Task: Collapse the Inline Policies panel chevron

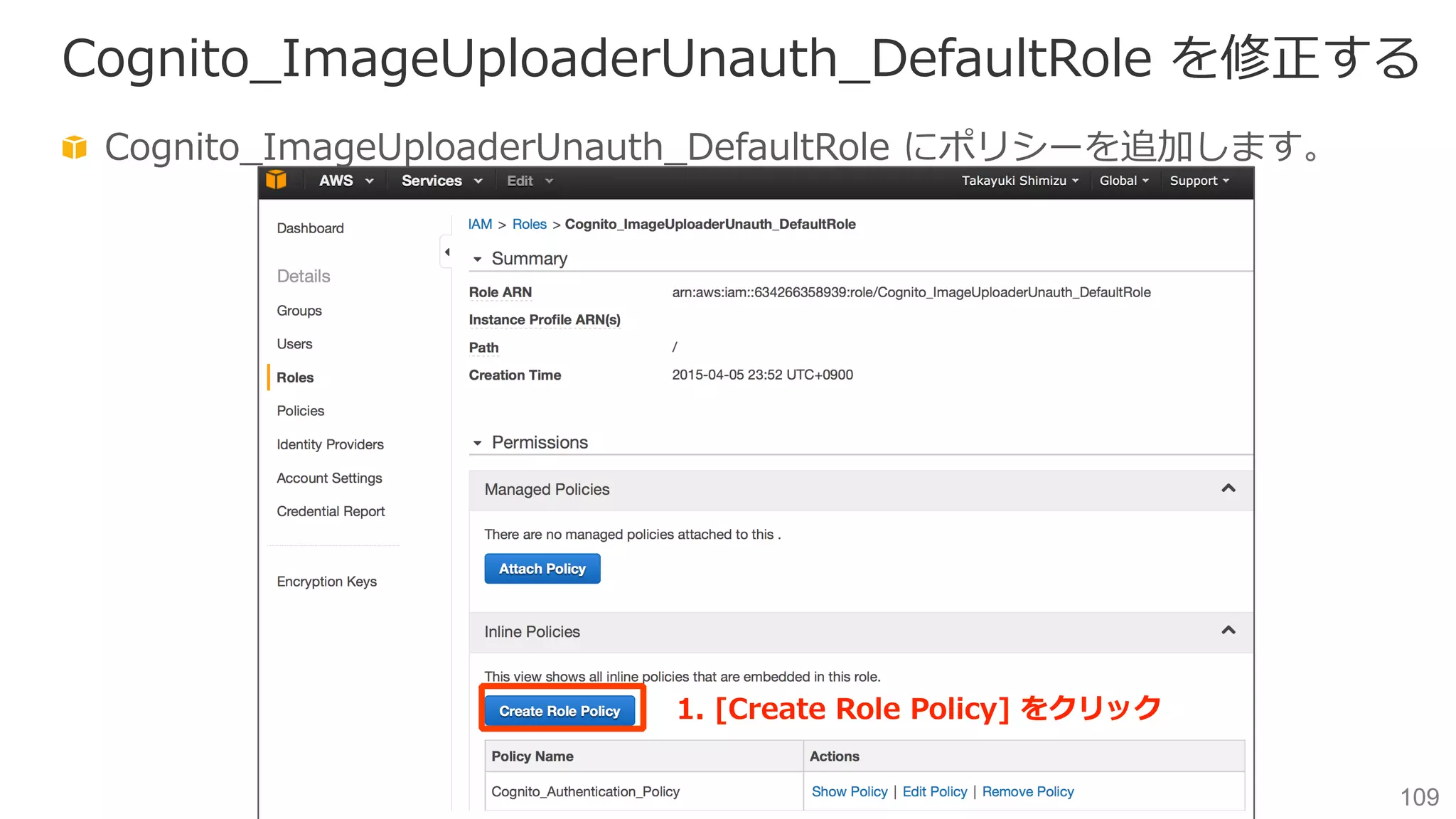Action: (x=1228, y=631)
